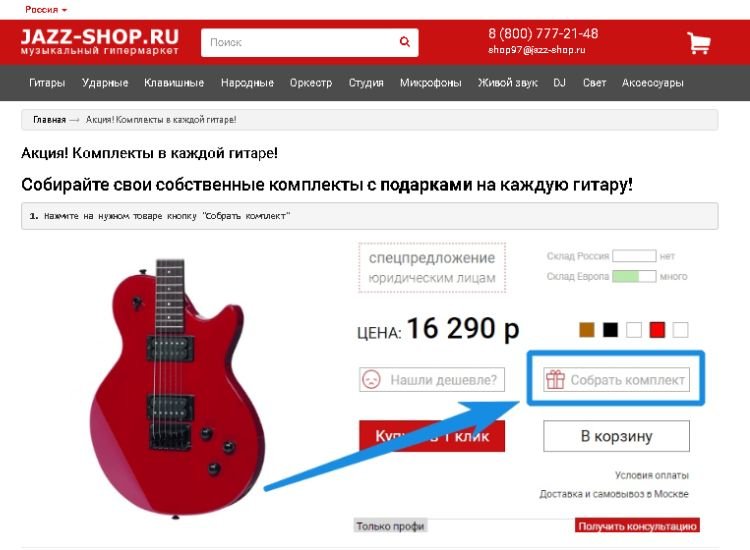Screen dimensions: 750x550
Task: Click the JAZZ-SHOP.RU logo
Action: (99, 42)
